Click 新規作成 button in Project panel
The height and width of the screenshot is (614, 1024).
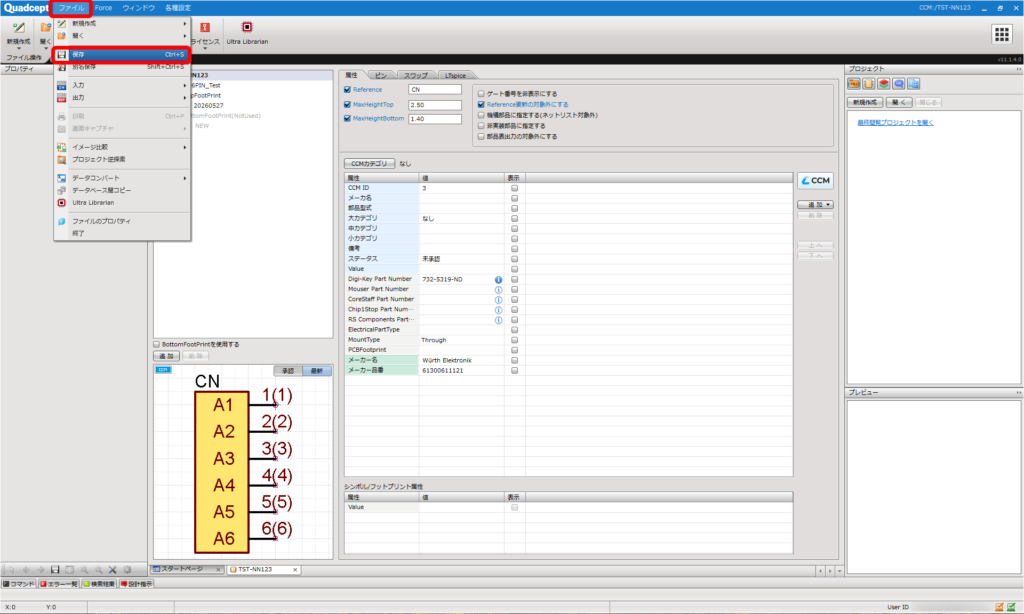[x=865, y=103]
